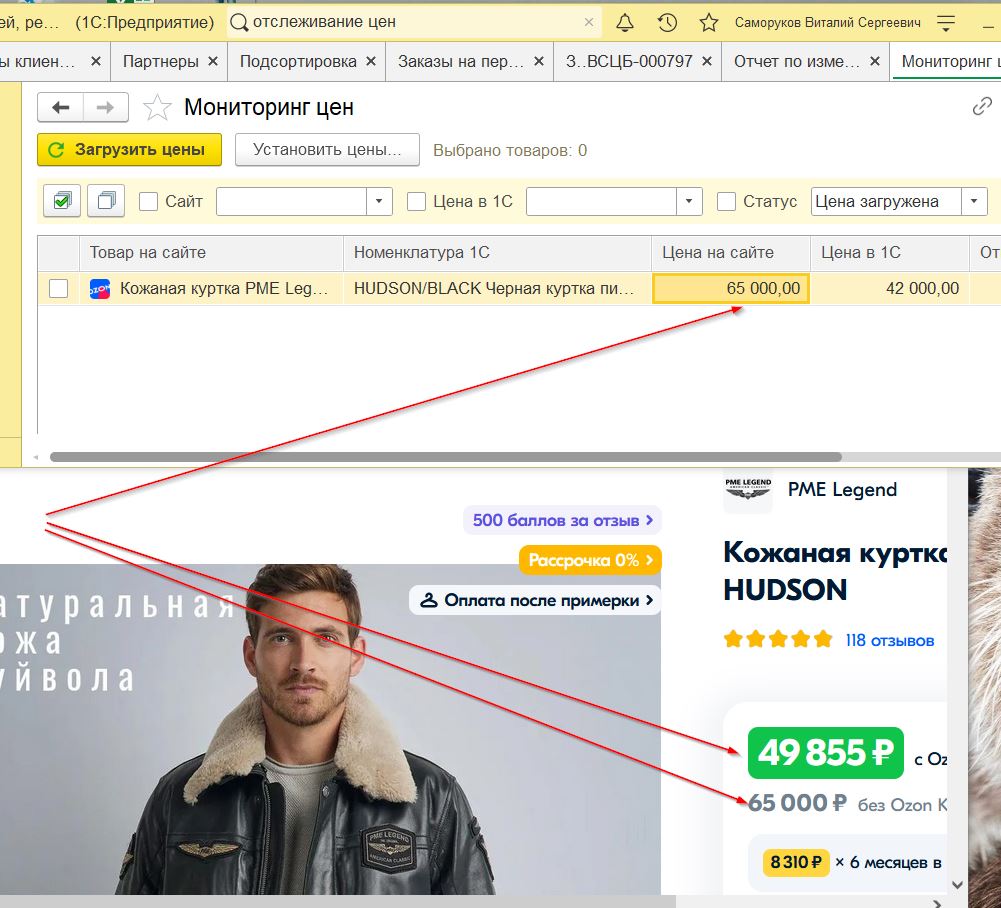Click the Загрузить цены button
This screenshot has height=908, width=1001.
130,149
